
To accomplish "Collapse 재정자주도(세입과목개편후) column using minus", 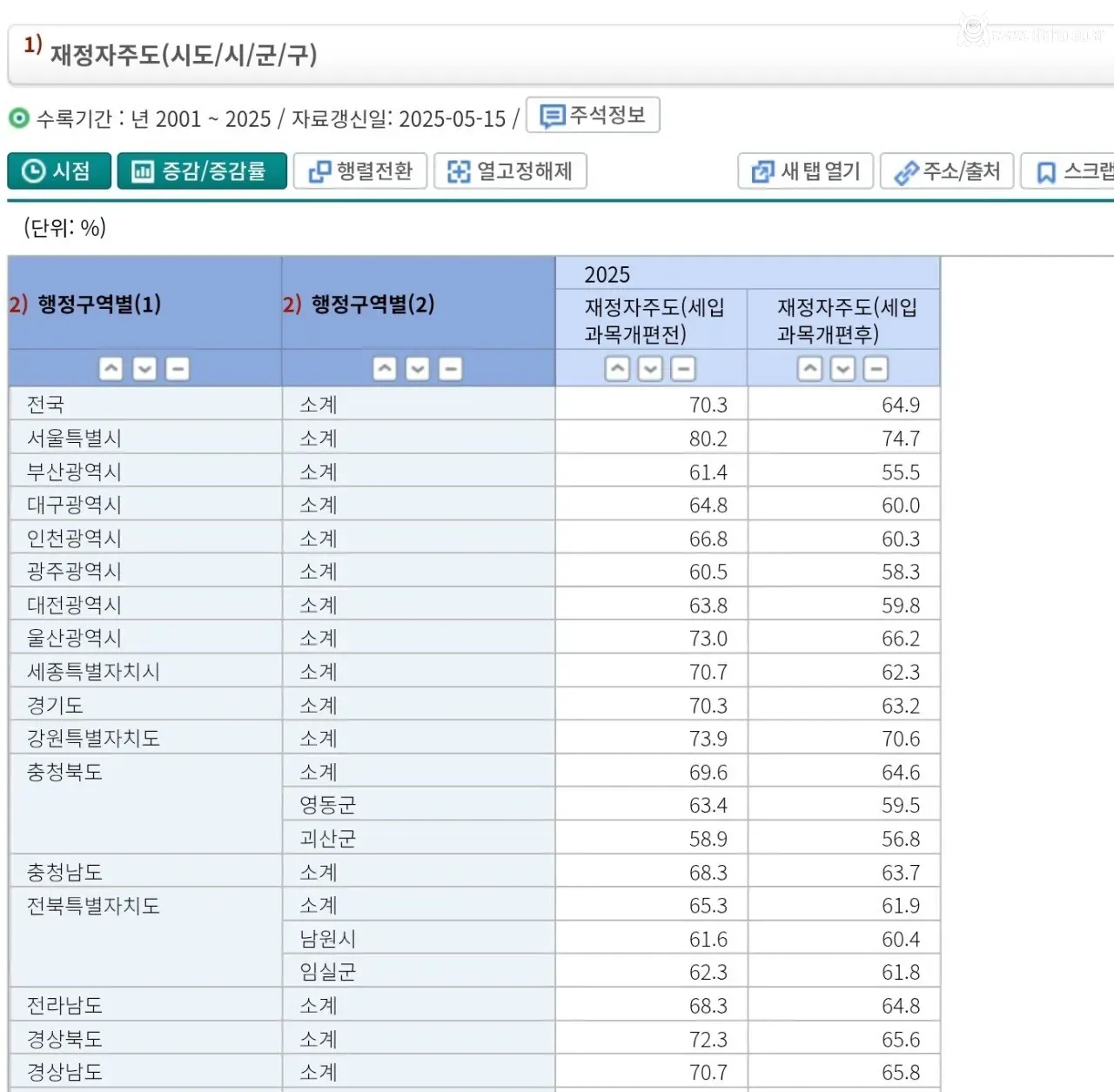I will click(876, 369).
